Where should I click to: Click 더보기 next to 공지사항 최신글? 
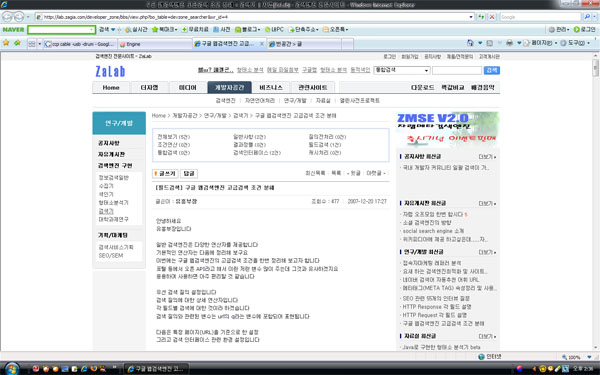click(x=487, y=157)
